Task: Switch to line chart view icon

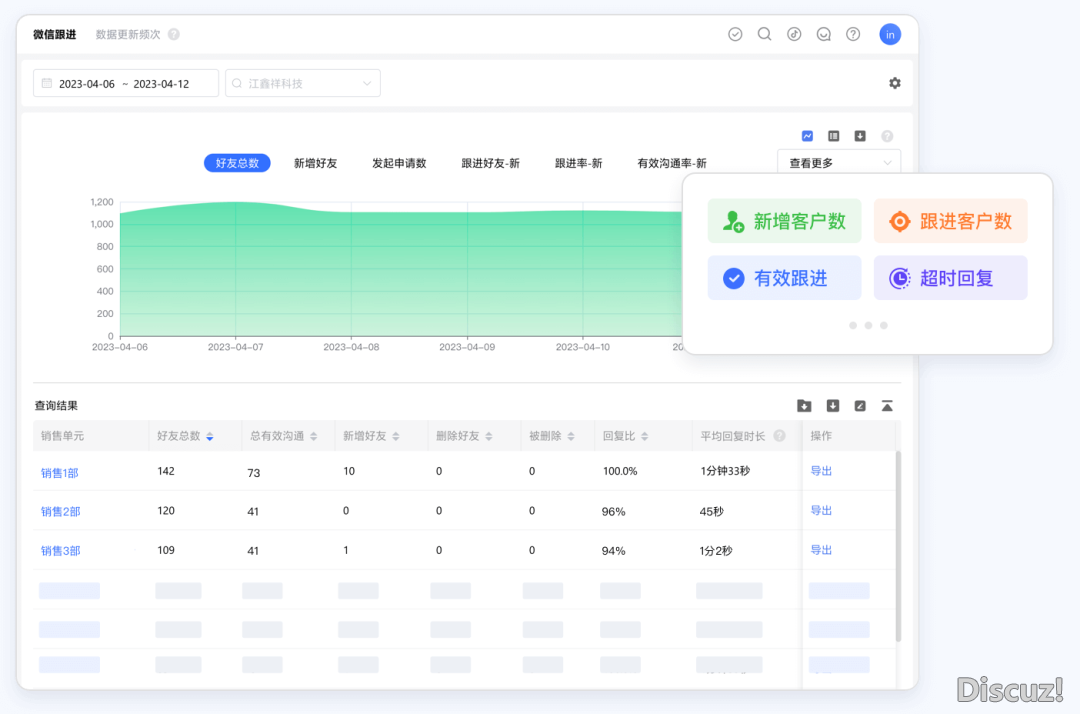Action: click(807, 136)
